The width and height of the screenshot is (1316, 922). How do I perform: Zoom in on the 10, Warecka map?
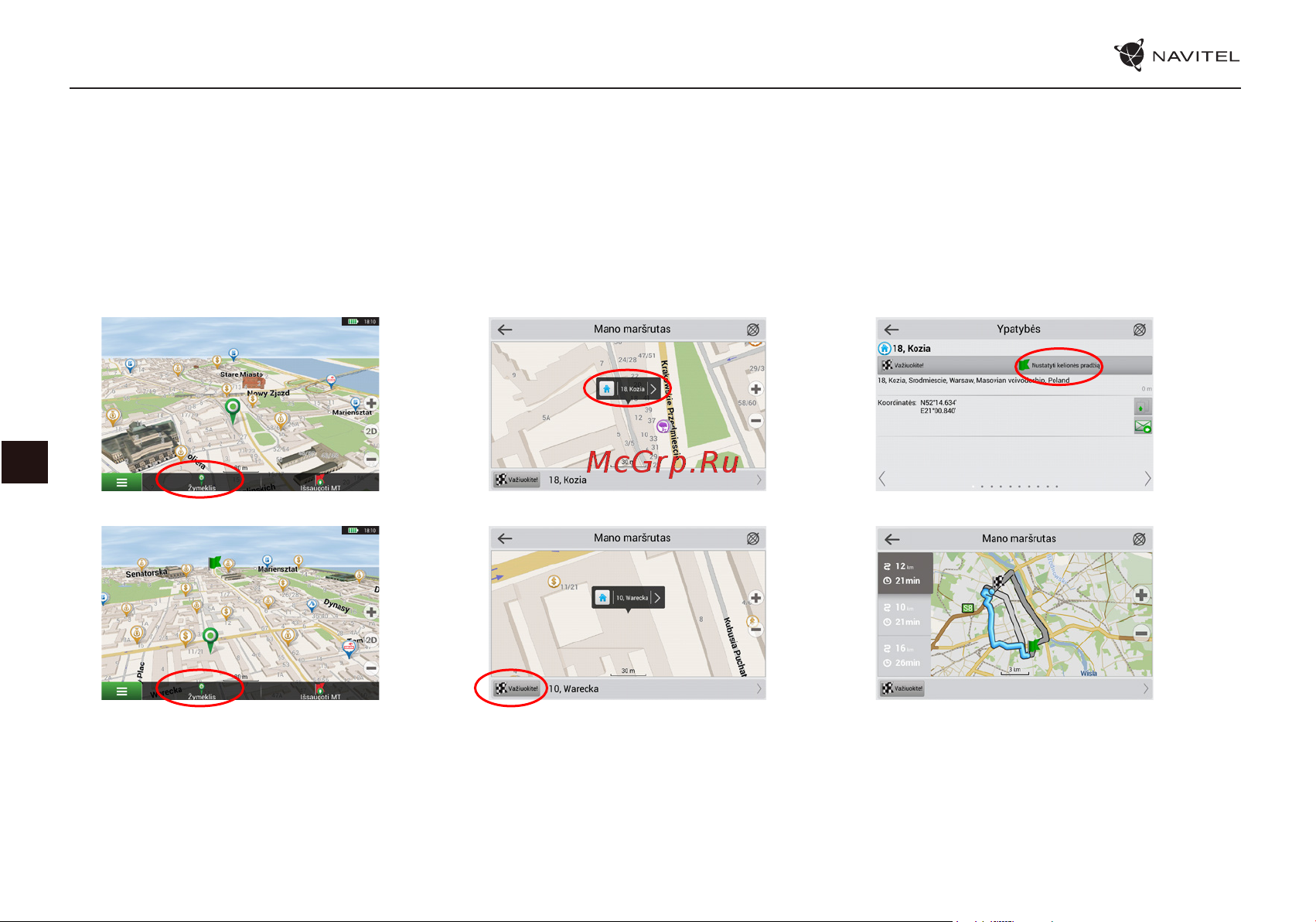point(756,598)
